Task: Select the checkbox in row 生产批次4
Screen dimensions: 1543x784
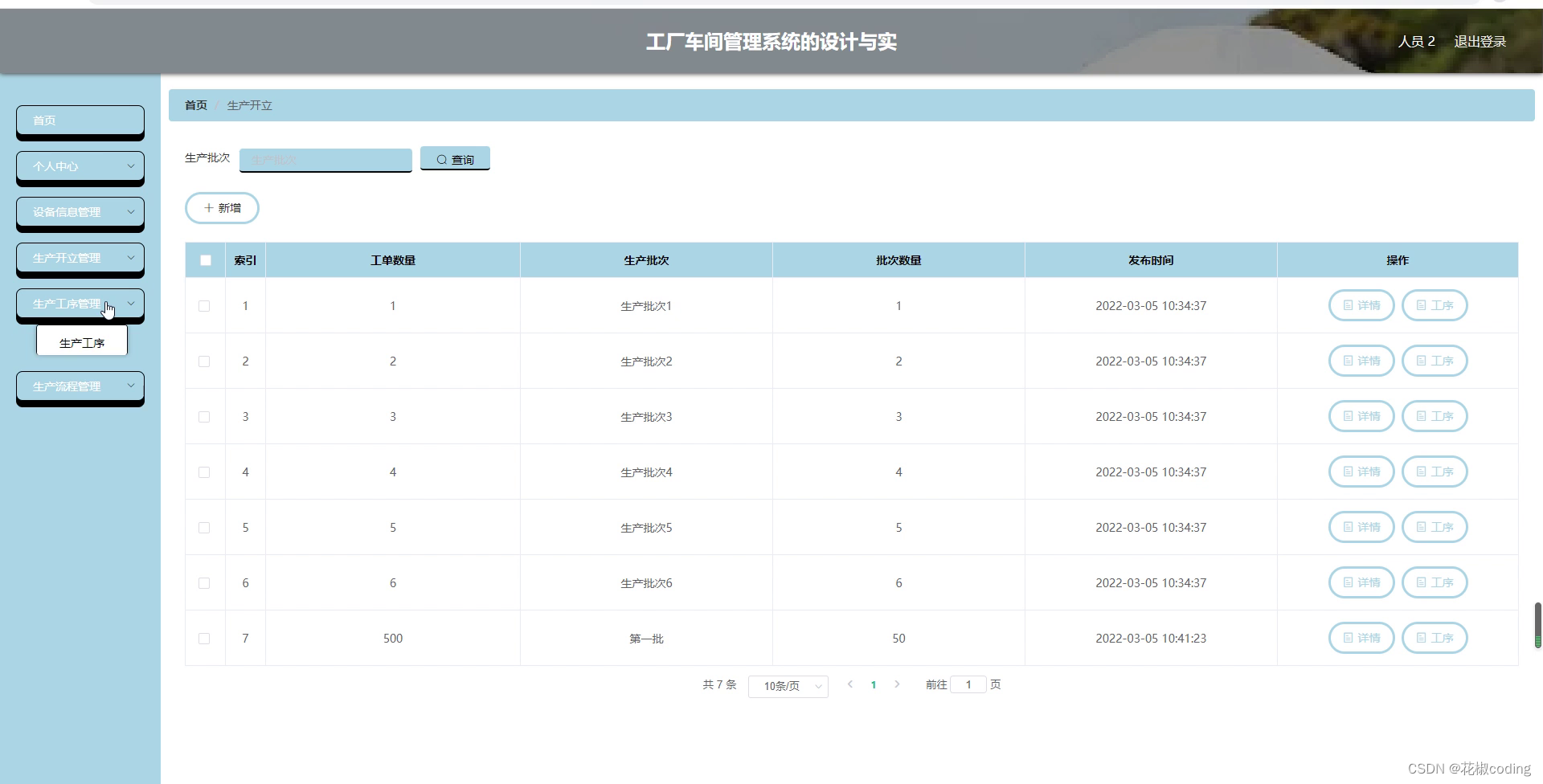Action: (204, 472)
